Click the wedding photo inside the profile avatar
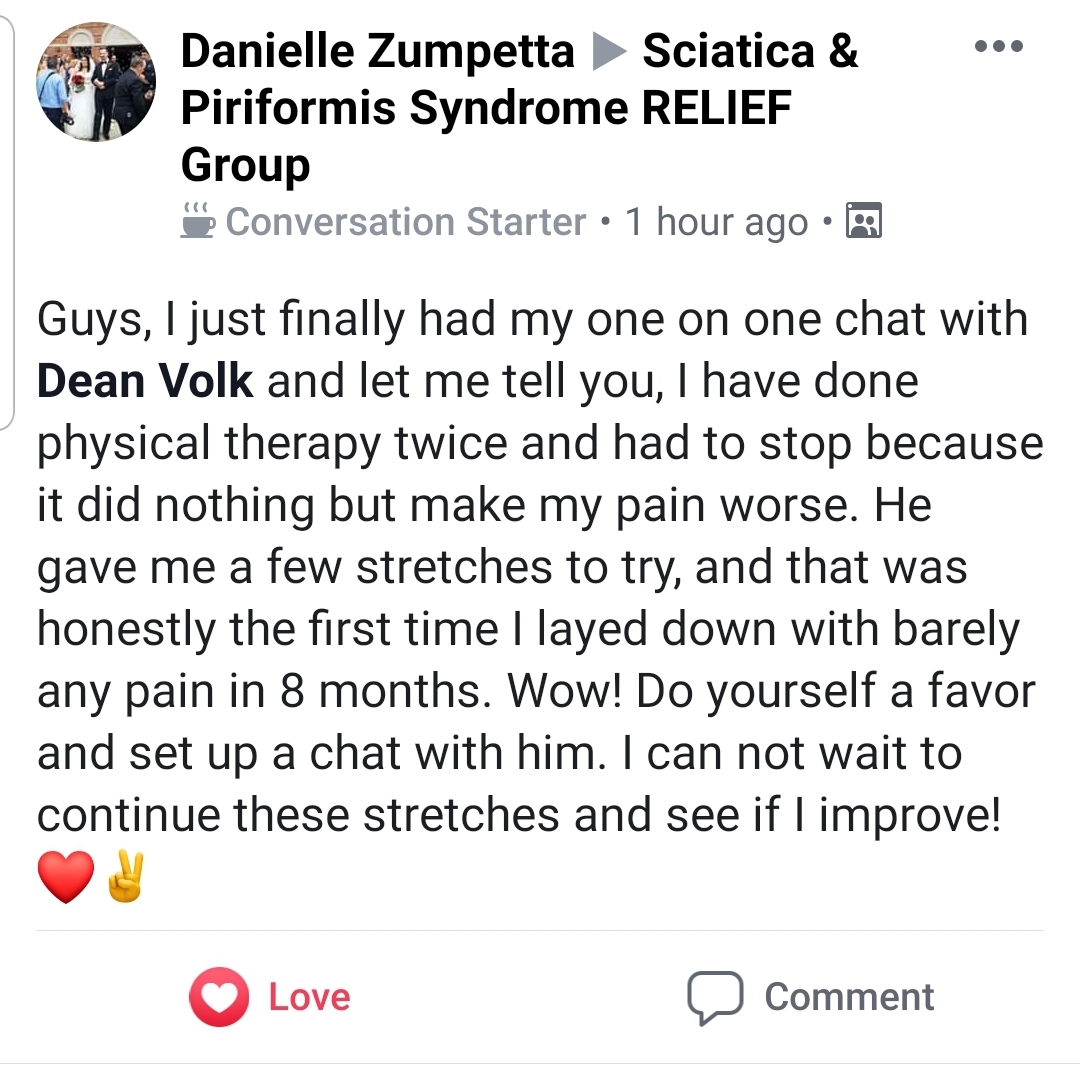The image size is (1080, 1067). coord(95,80)
